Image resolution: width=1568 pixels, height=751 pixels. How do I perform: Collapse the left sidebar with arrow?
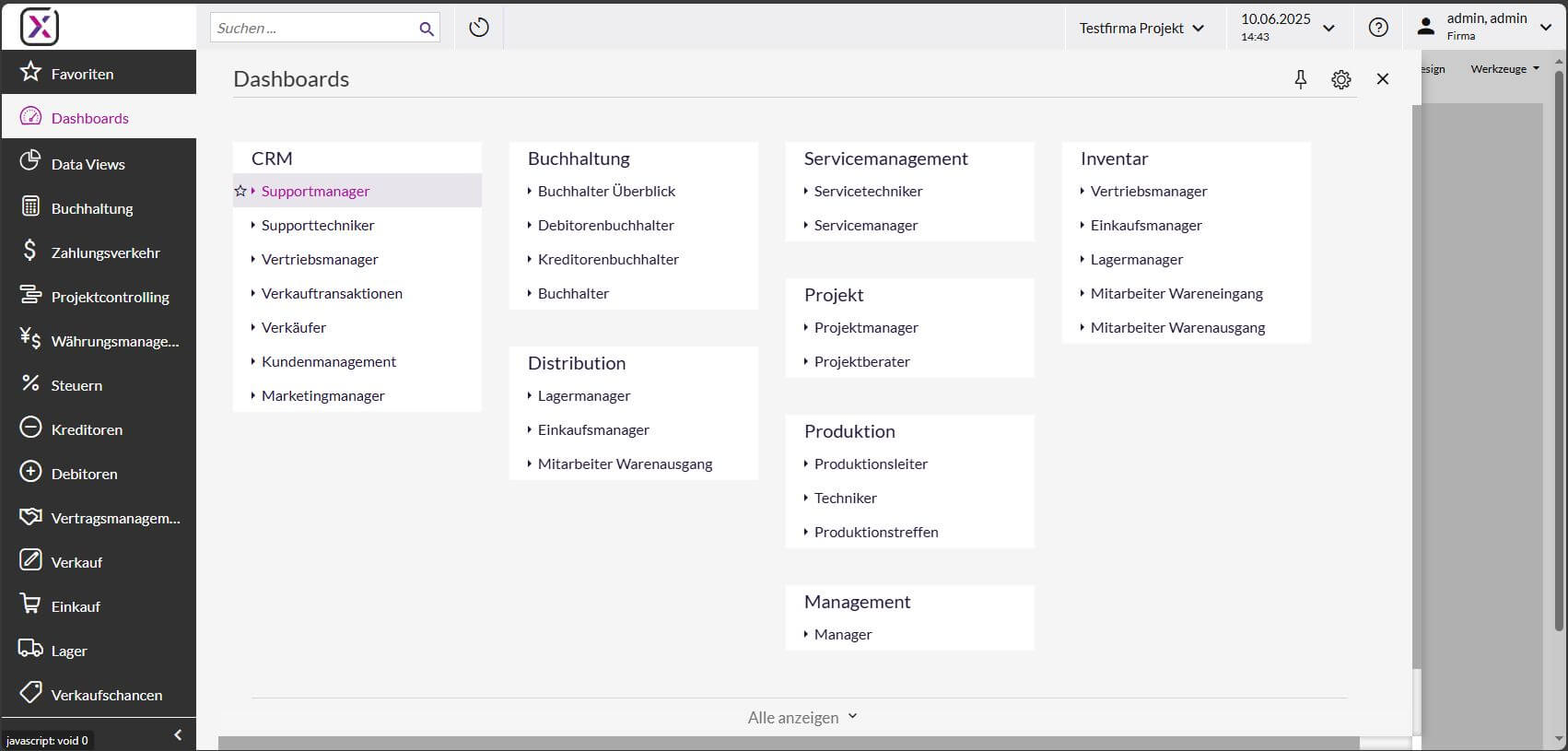[178, 734]
